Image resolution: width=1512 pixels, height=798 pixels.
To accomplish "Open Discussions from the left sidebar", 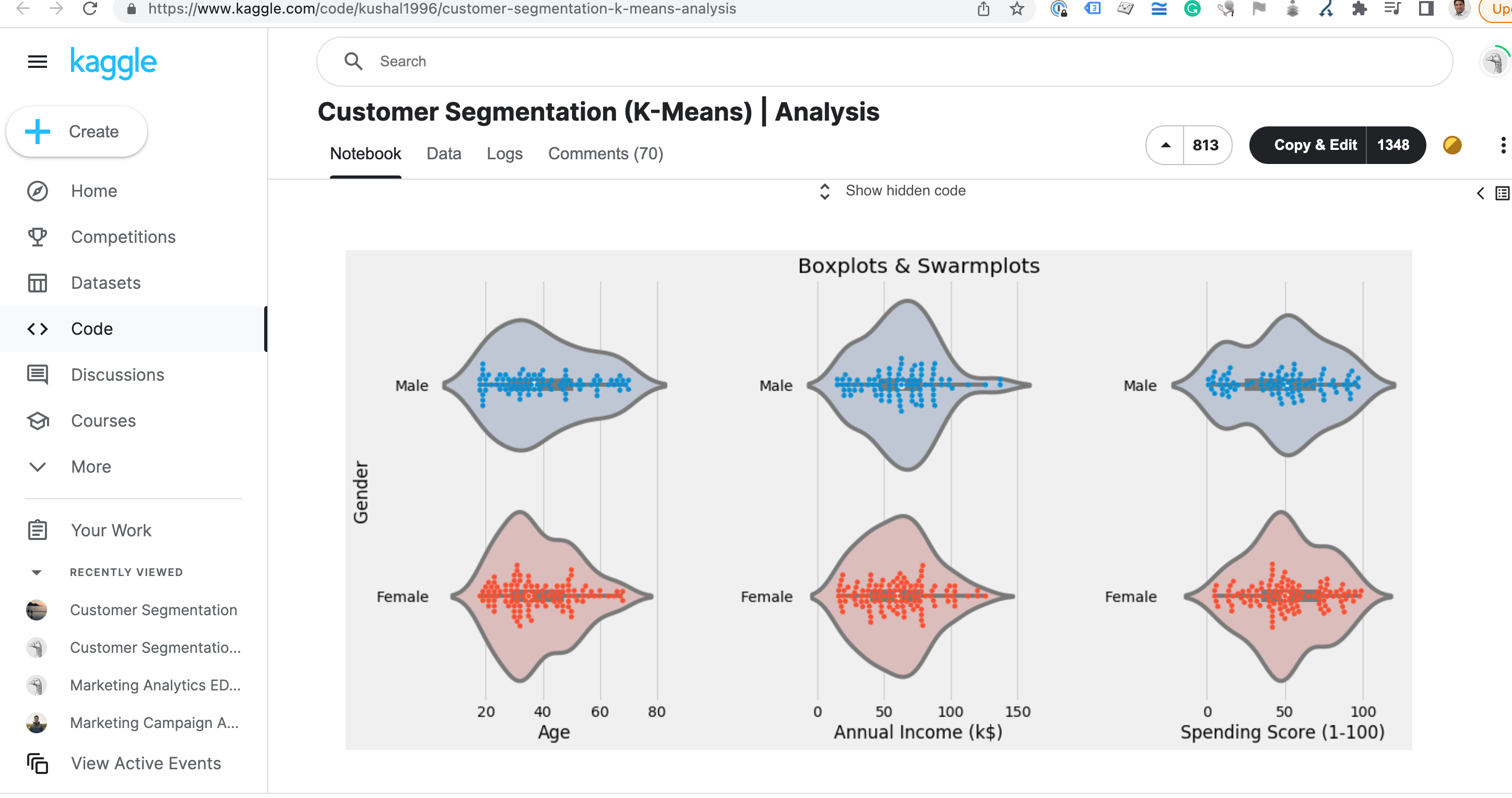I will [x=117, y=374].
